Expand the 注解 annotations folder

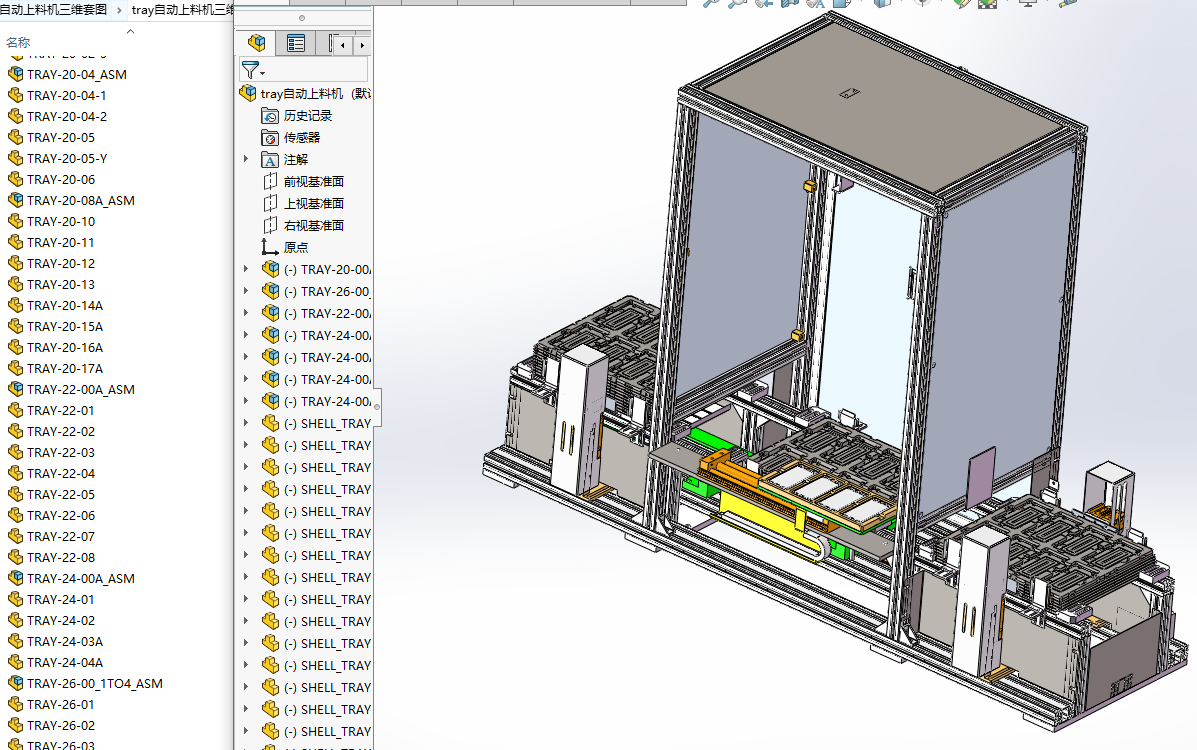click(x=246, y=160)
